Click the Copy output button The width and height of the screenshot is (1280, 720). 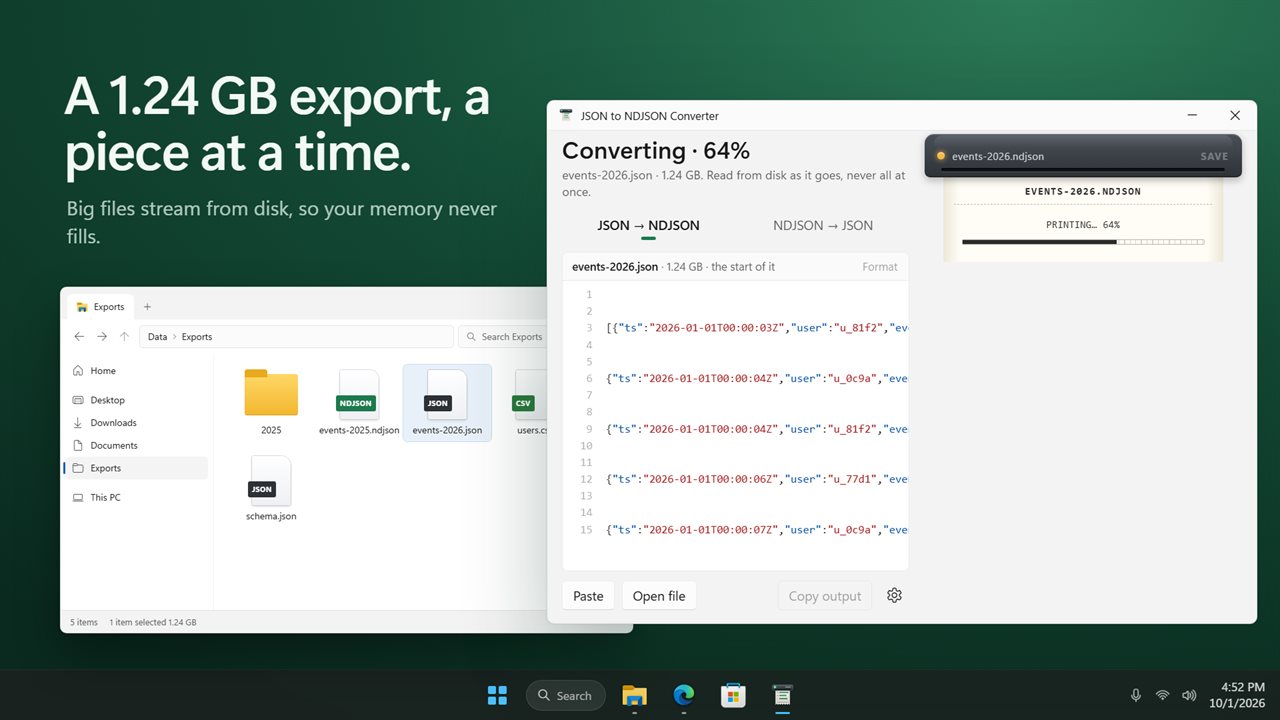pos(825,596)
